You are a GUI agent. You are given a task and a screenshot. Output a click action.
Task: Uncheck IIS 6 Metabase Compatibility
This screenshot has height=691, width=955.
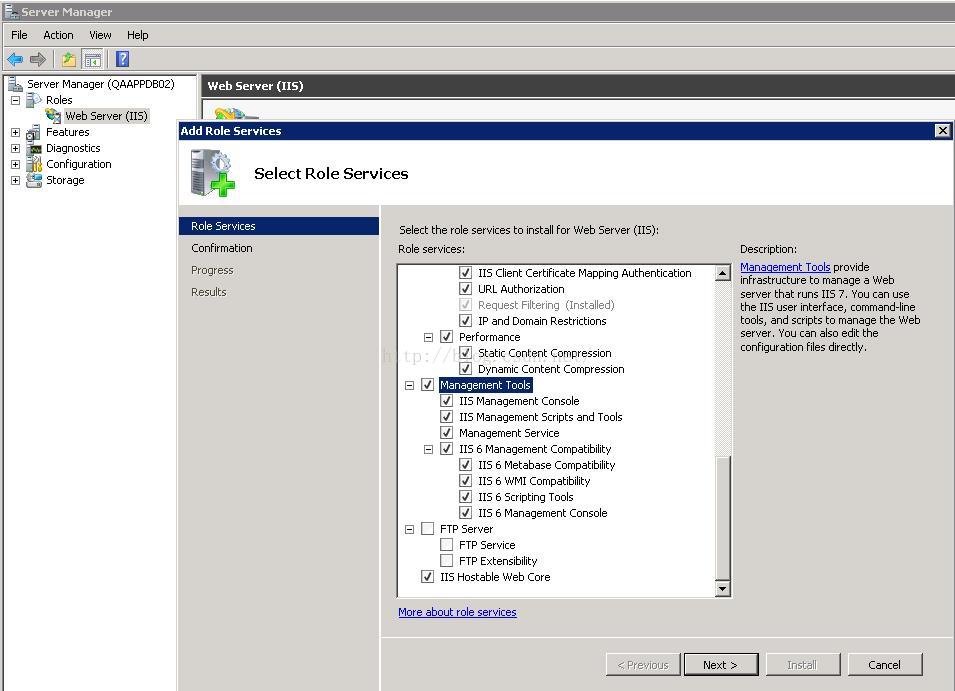click(x=465, y=465)
